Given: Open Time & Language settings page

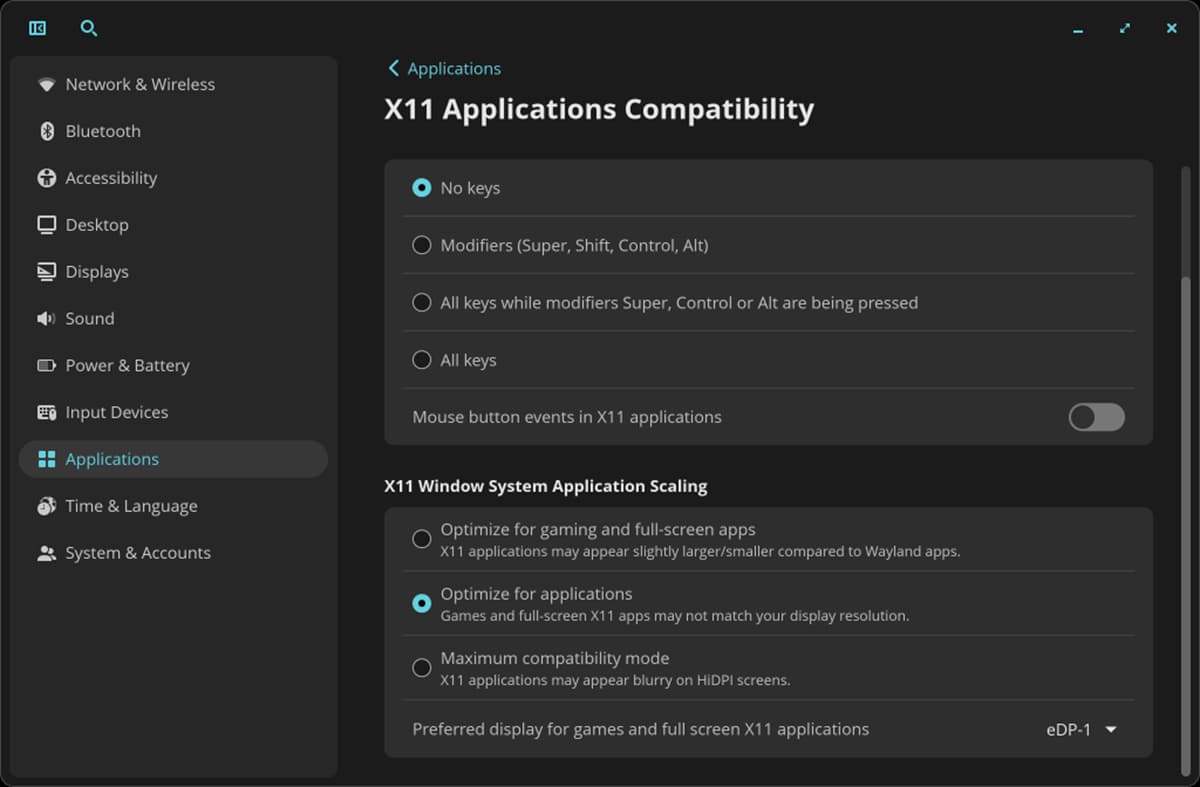Looking at the screenshot, I should coord(131,506).
